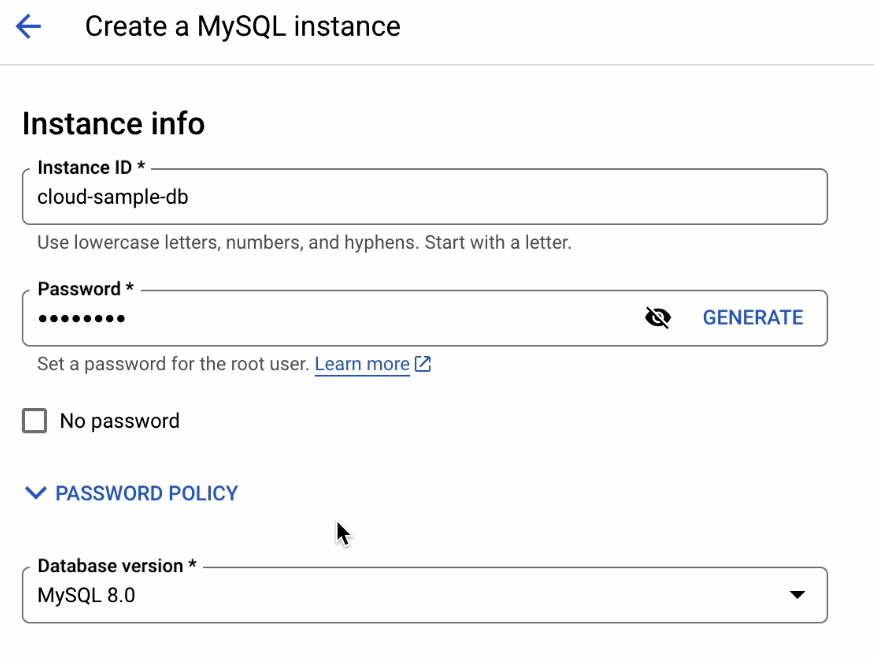The height and width of the screenshot is (660, 874).
Task: Click the lowercase letters helper text
Action: (x=303, y=243)
